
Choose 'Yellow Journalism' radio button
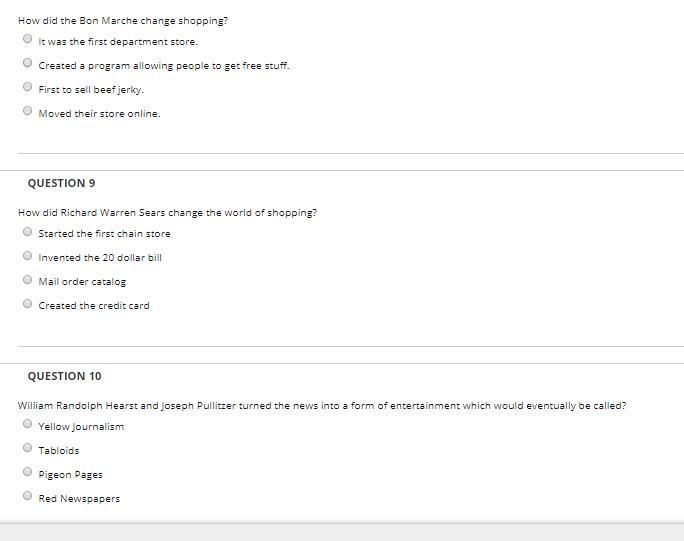click(x=27, y=424)
